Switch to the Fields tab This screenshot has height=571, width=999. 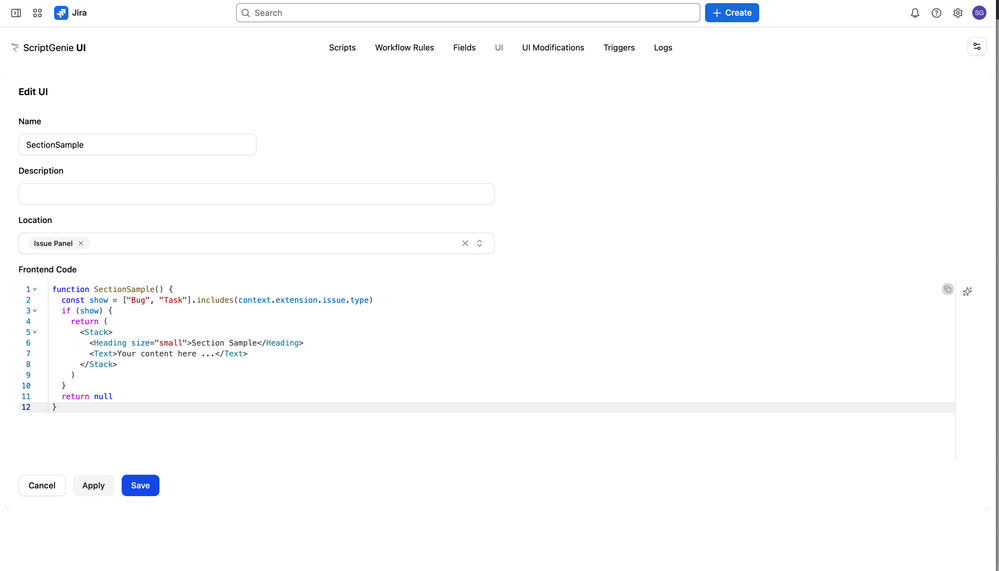464,48
